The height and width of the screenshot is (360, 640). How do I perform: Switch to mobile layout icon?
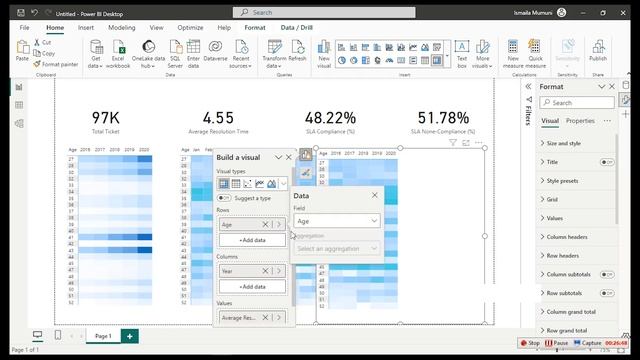pos(58,335)
